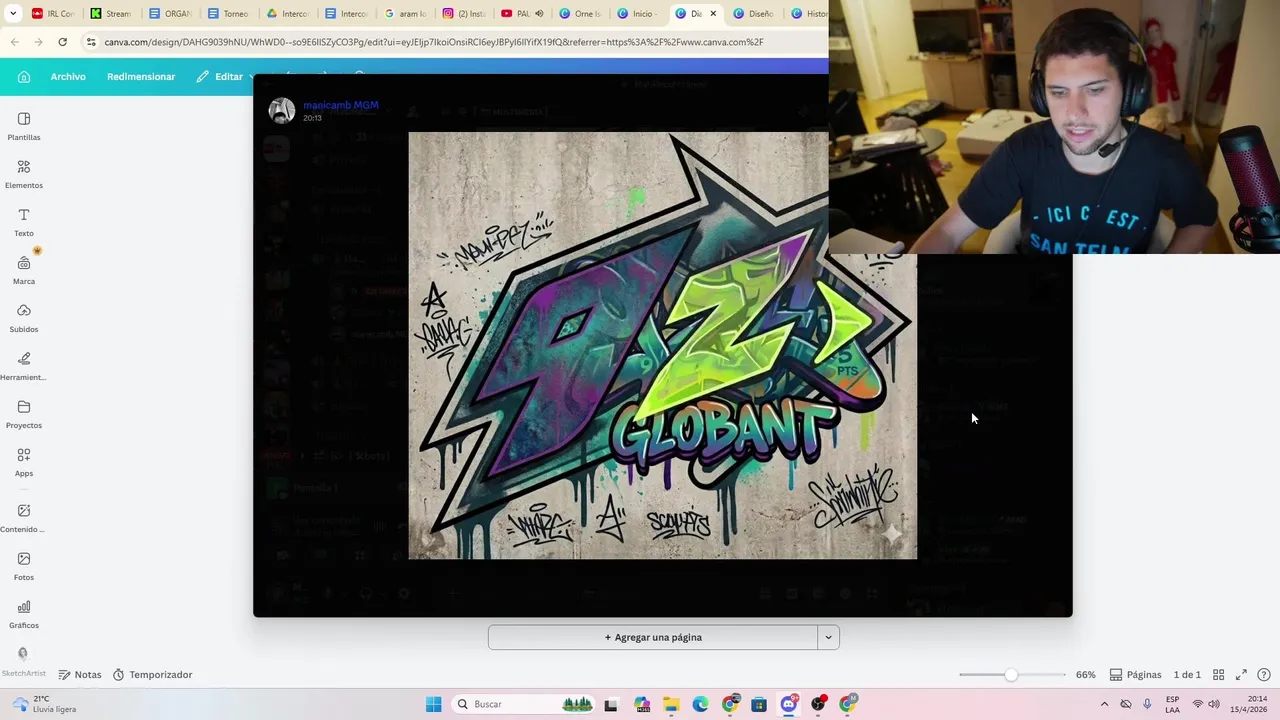1280x720 pixels.
Task: Click manicamb MGM profile avatar
Action: point(282,111)
